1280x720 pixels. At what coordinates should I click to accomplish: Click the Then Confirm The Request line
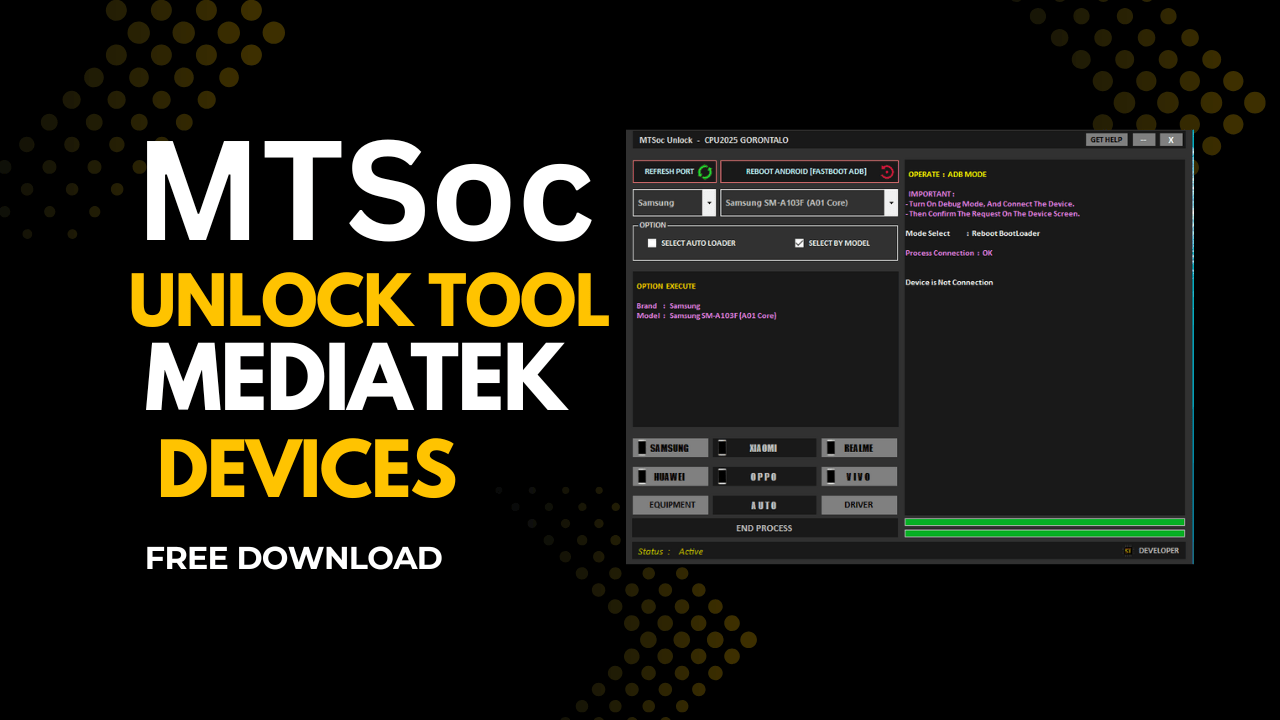click(x=992, y=214)
